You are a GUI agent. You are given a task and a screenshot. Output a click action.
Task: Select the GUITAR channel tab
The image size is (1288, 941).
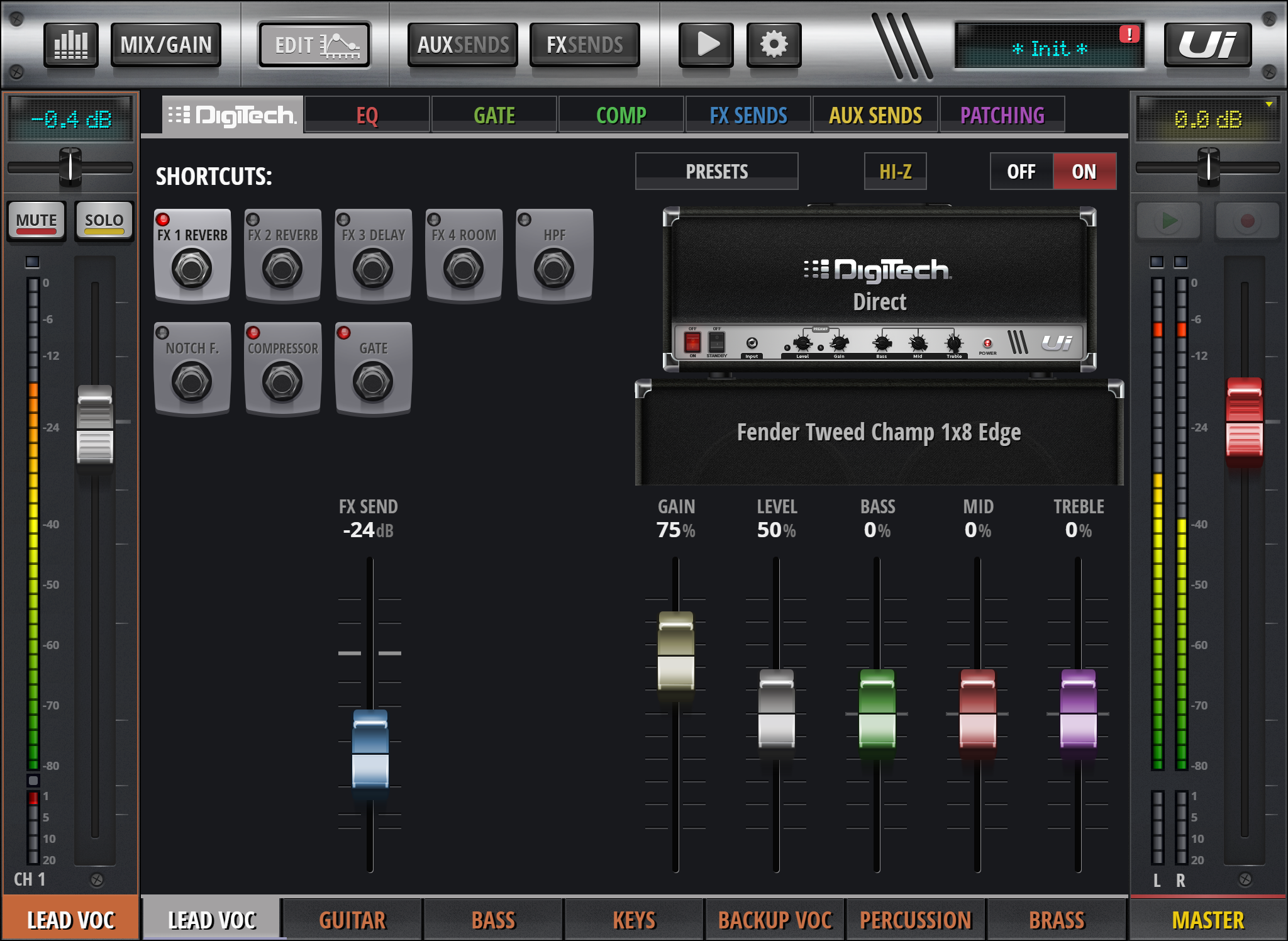click(352, 920)
